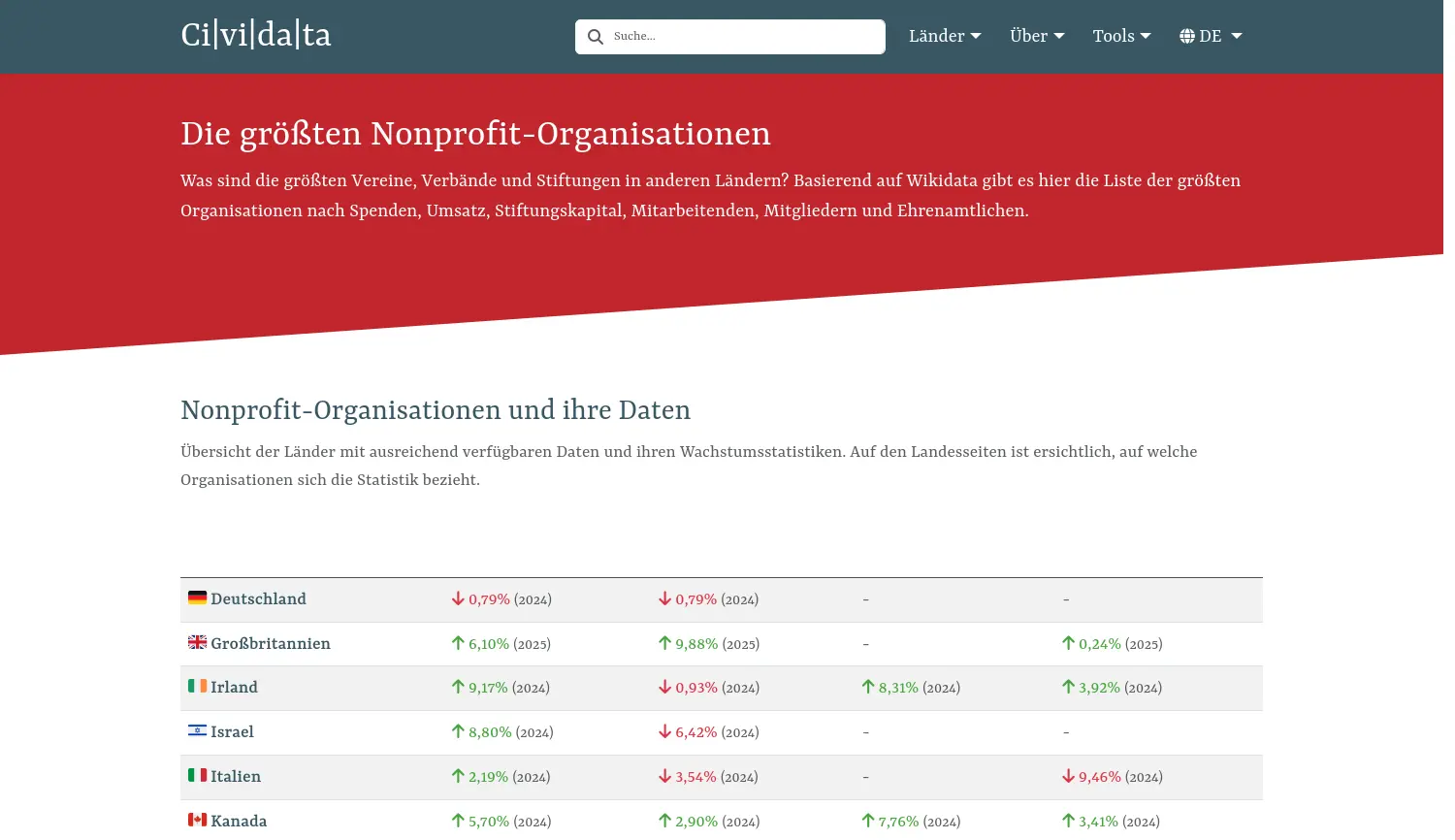
Task: Click the Canadian flag icon
Action: pyautogui.click(x=198, y=820)
